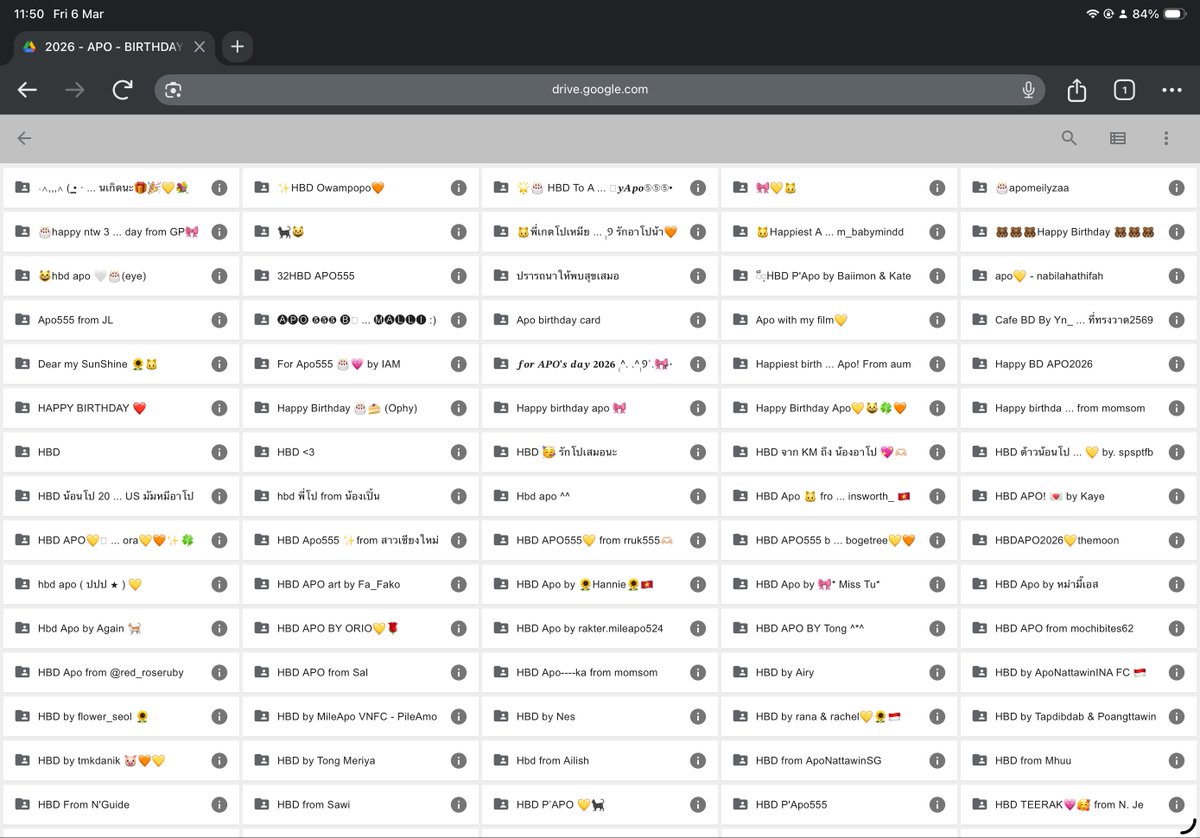Screen dimensions: 1200x838
Task: Open the browser three-dot menu
Action: pyautogui.click(x=1172, y=90)
